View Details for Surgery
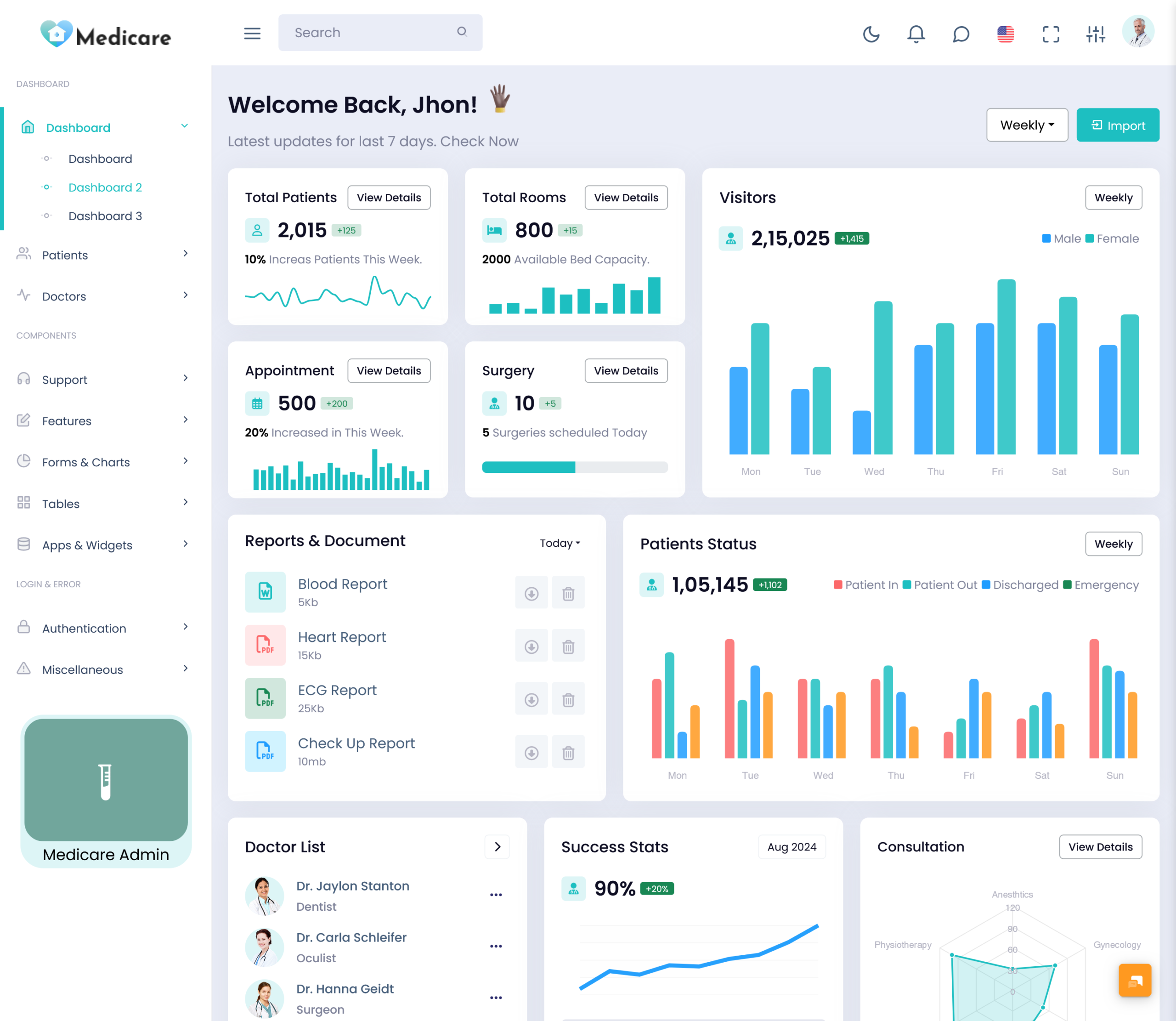The image size is (1176, 1021). pos(626,371)
